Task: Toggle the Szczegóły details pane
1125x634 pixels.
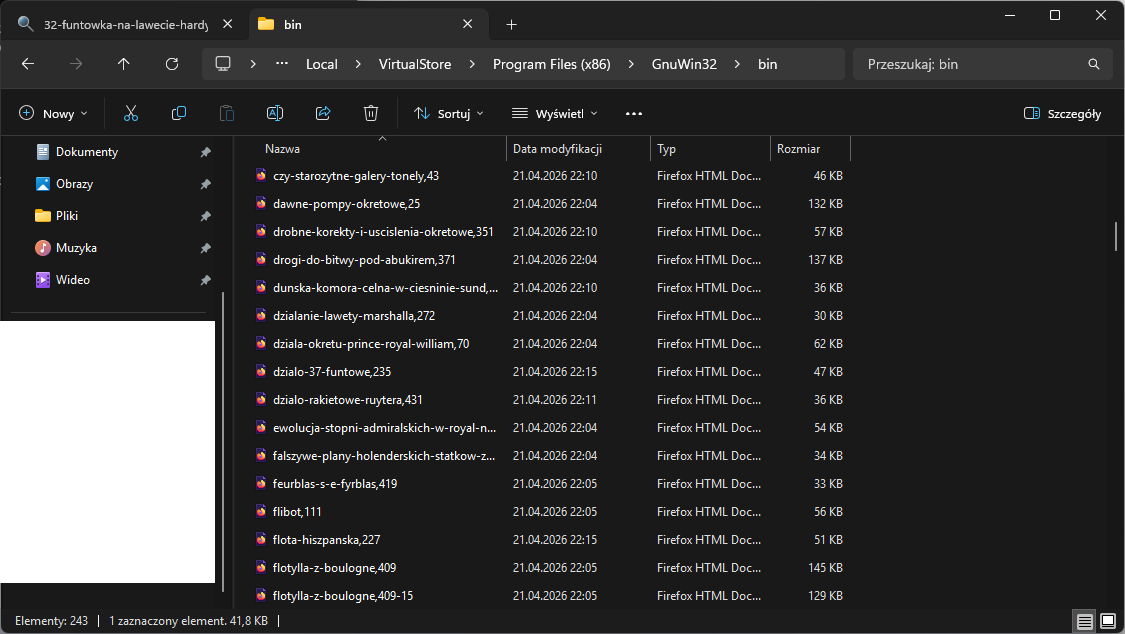Action: (x=1063, y=114)
